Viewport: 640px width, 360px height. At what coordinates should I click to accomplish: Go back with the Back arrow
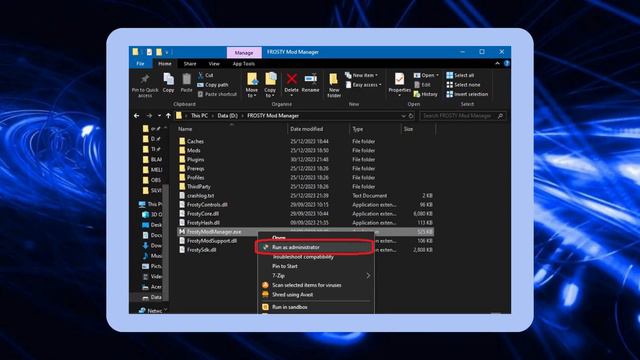tap(137, 116)
